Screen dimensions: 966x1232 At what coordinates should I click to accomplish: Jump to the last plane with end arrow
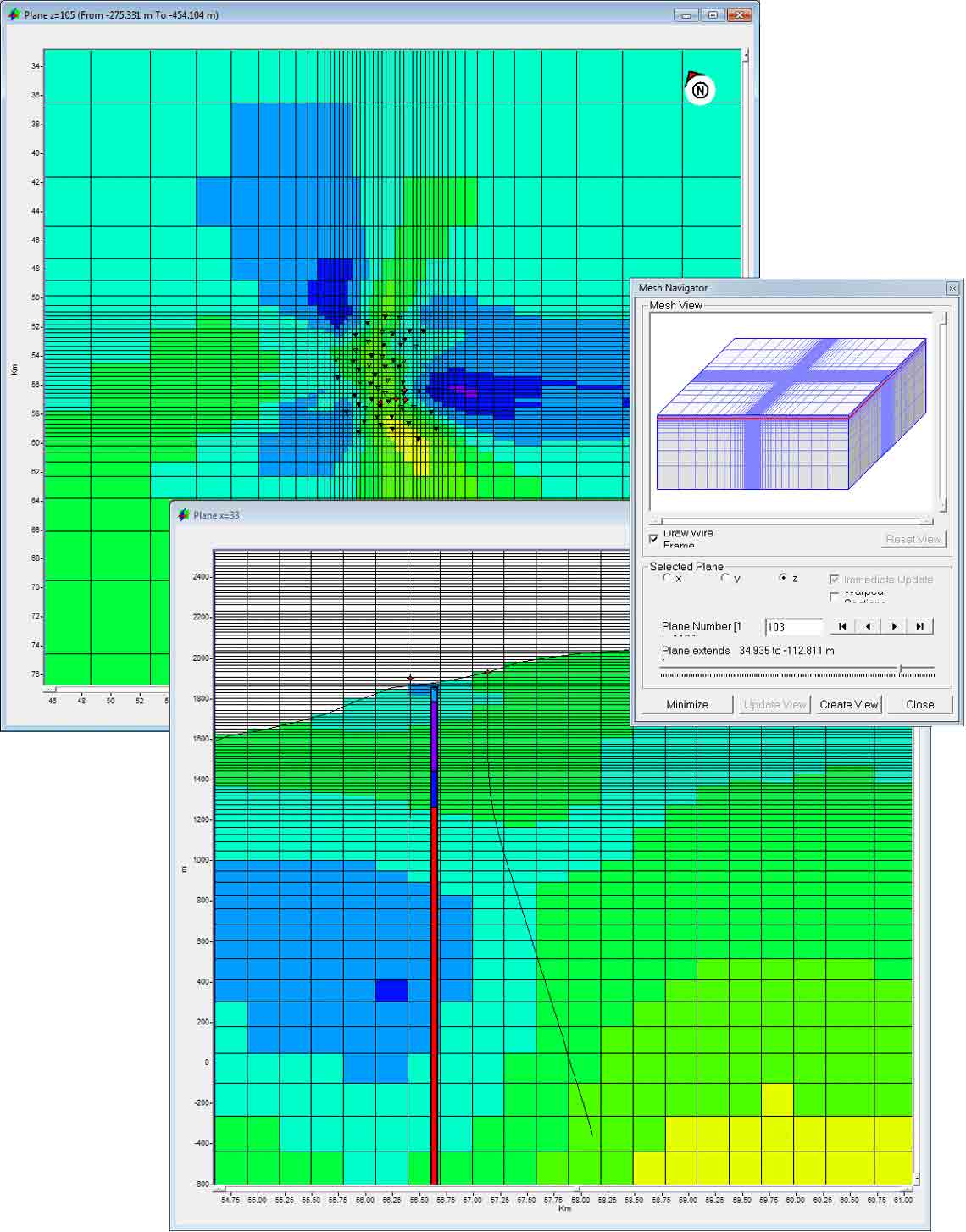tap(920, 626)
